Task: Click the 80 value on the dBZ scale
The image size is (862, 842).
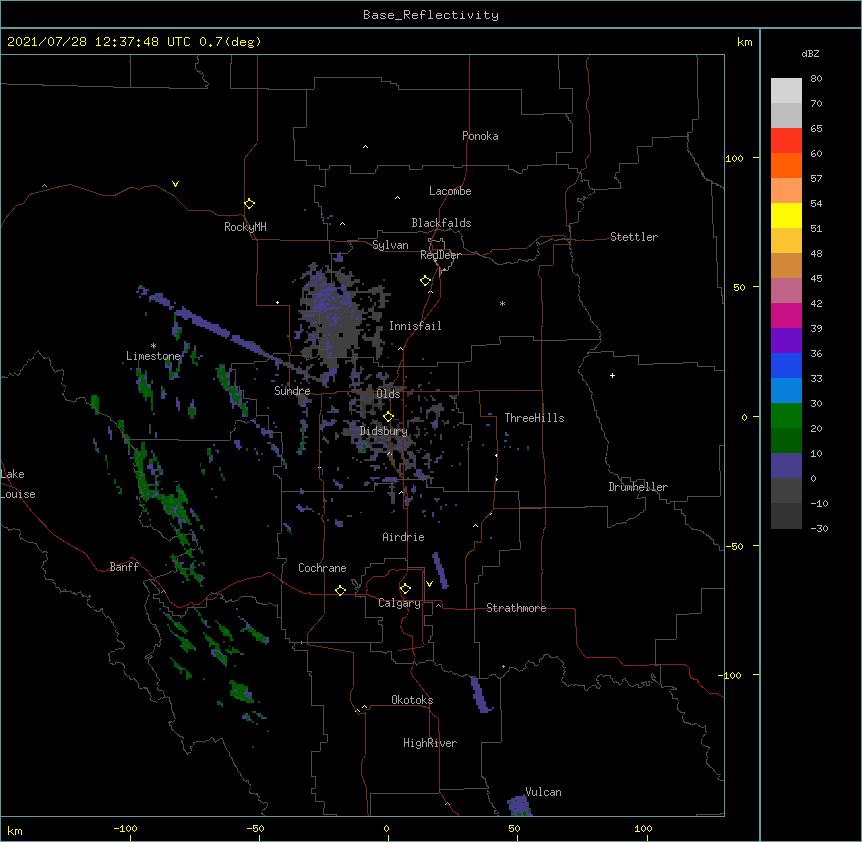Action: [x=816, y=79]
